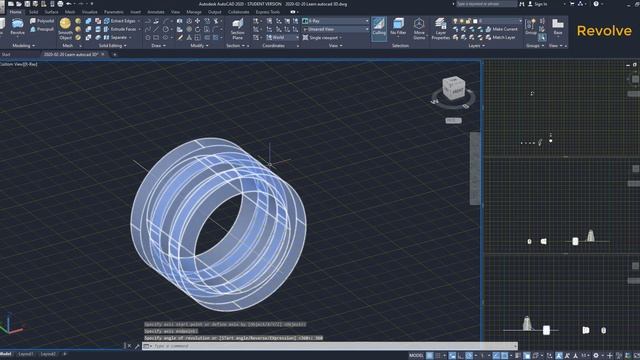Viewport: 640px width, 360px height.
Task: Click the Save icon in Quick Access toolbar
Action: (27, 4)
